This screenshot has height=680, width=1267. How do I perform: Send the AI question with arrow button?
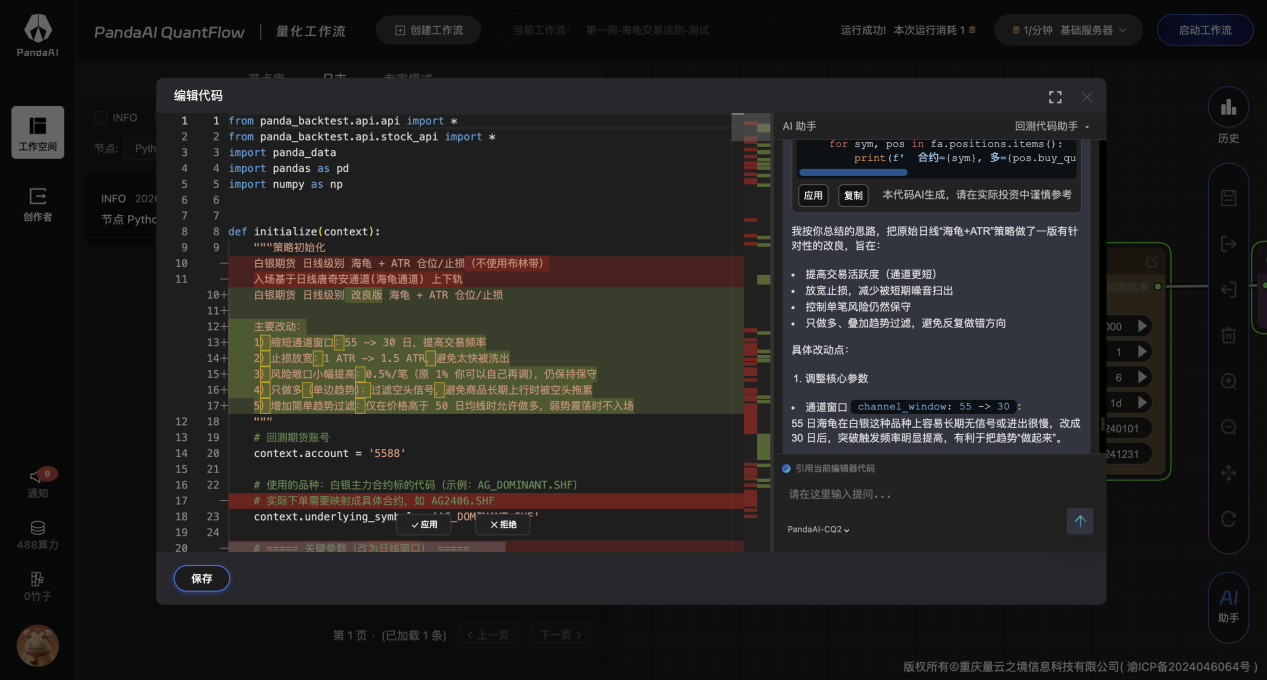pos(1079,520)
